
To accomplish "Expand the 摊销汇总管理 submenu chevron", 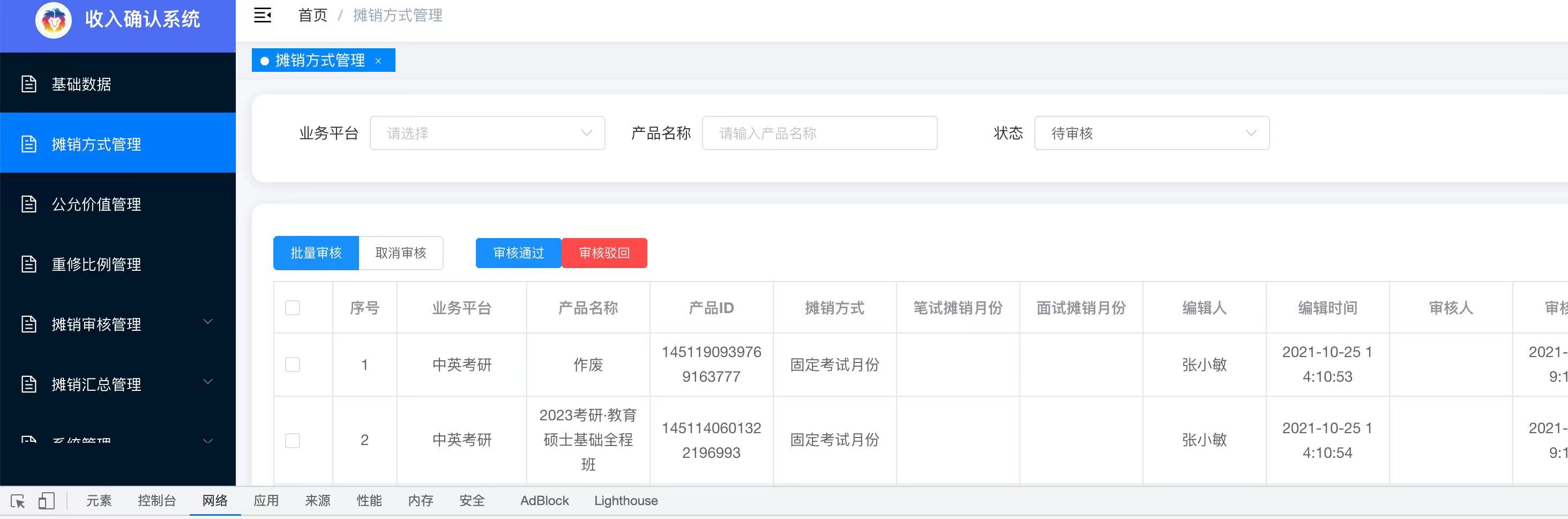I will (207, 382).
